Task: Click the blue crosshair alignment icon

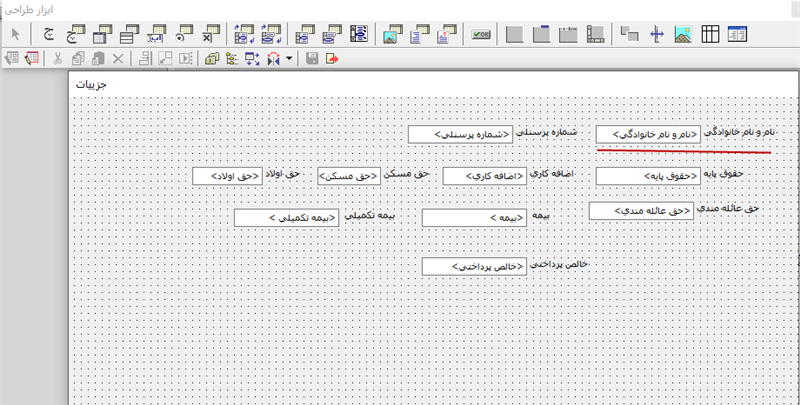Action: tap(657, 35)
